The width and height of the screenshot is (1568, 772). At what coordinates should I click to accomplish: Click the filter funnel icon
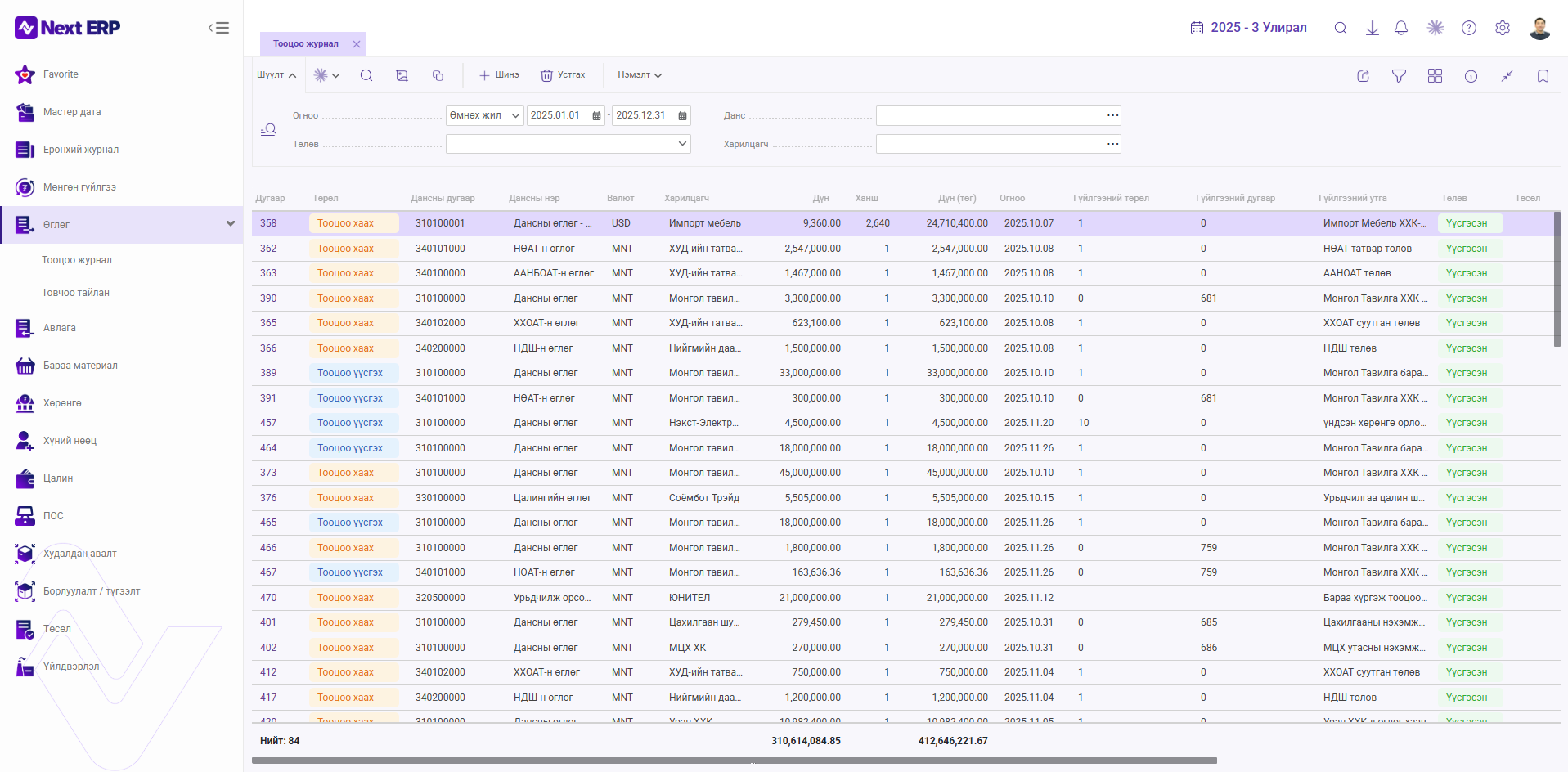(x=1400, y=76)
